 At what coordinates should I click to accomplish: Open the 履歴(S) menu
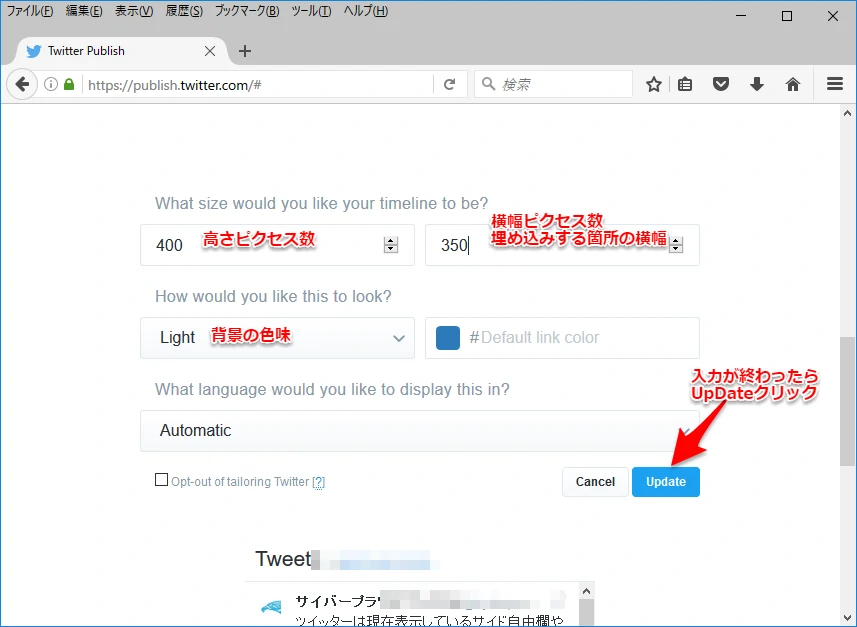(x=184, y=11)
